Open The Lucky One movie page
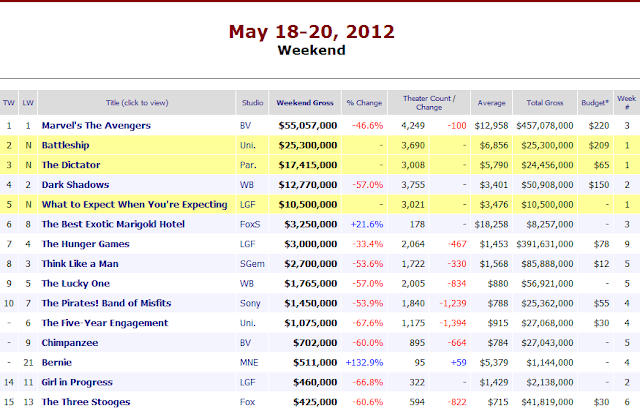 click(x=76, y=283)
